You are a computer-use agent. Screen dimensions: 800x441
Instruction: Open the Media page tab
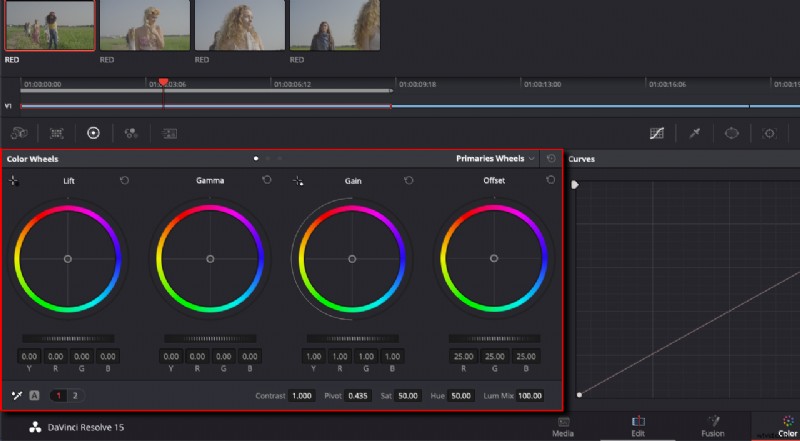click(563, 427)
